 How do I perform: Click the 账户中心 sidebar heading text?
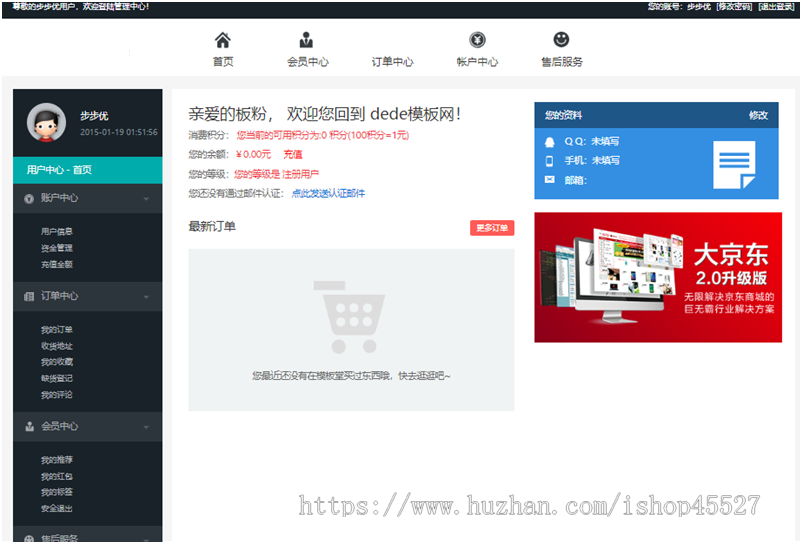[60, 198]
